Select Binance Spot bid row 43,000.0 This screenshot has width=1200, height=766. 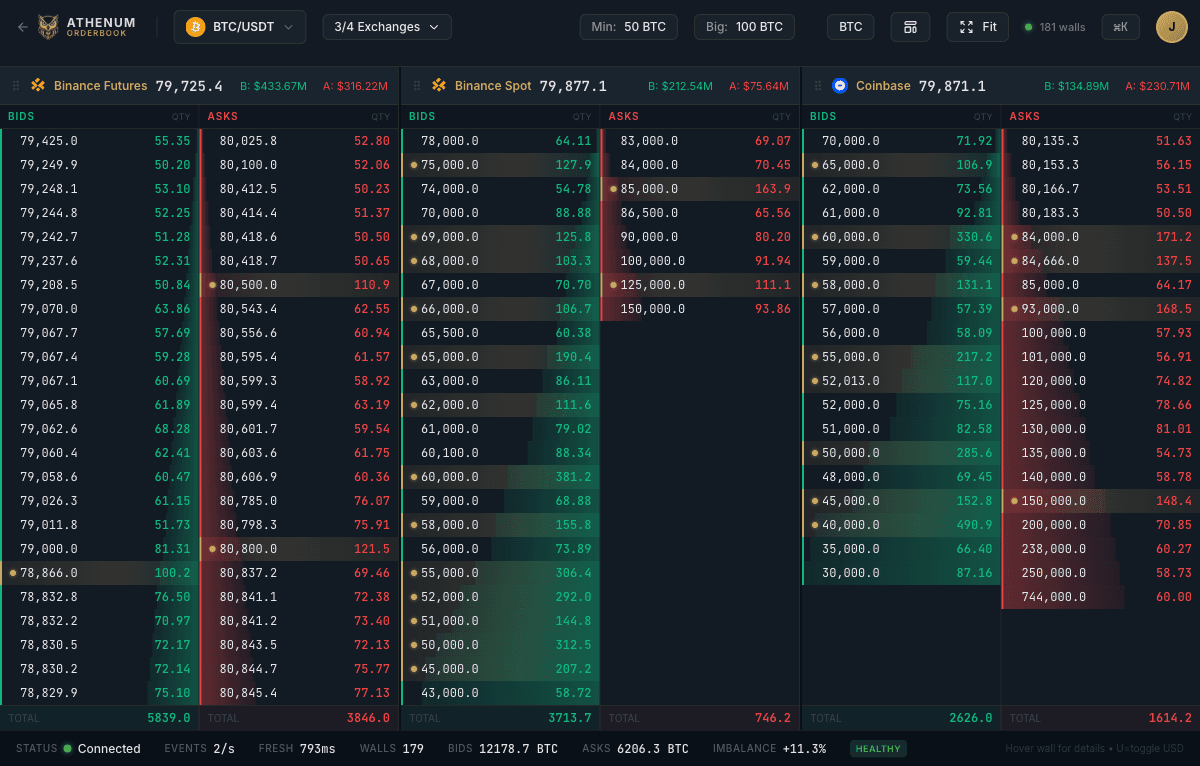(x=500, y=693)
